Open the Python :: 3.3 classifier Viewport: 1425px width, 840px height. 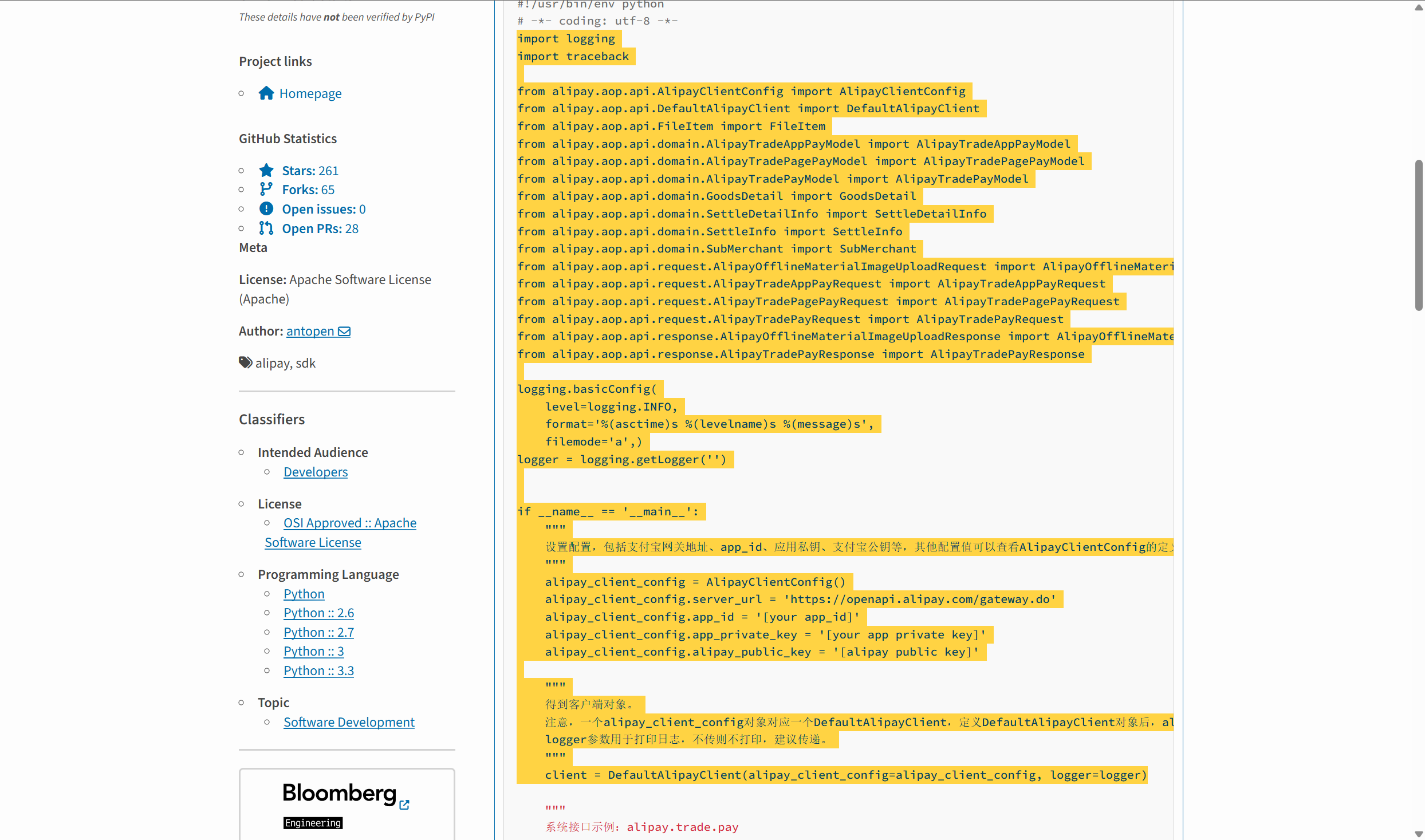(x=318, y=671)
